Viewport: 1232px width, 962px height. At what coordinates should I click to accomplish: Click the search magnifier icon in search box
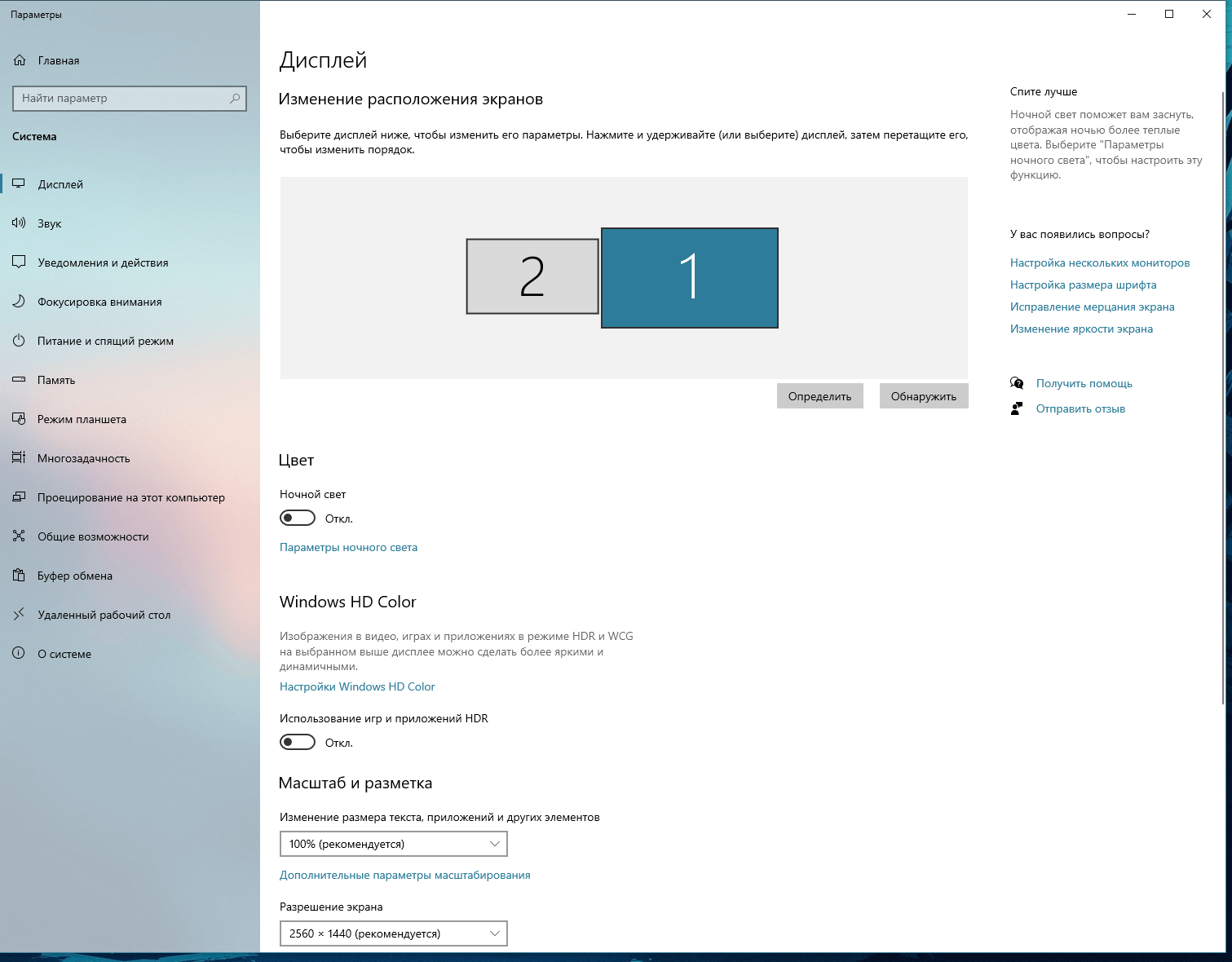235,98
